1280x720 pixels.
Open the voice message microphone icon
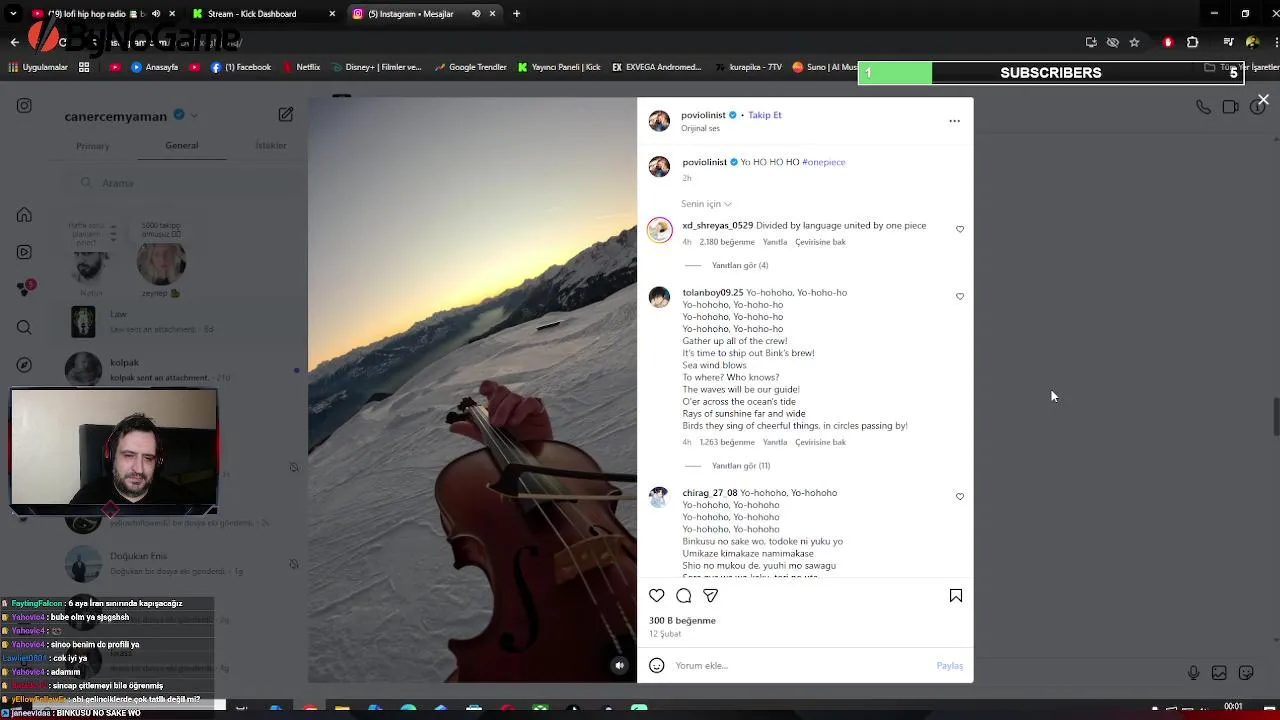tap(1193, 673)
